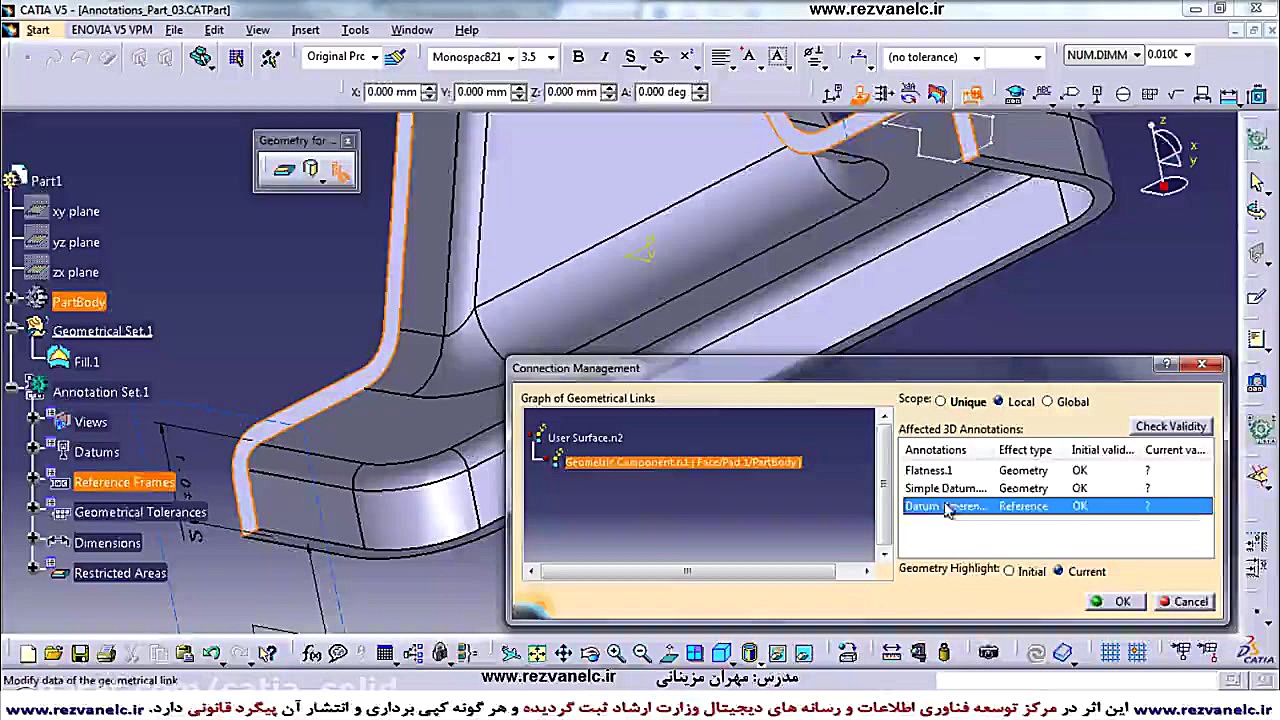Expand the Datums tree node
Viewport: 1280px width, 720px height.
pos(34,446)
